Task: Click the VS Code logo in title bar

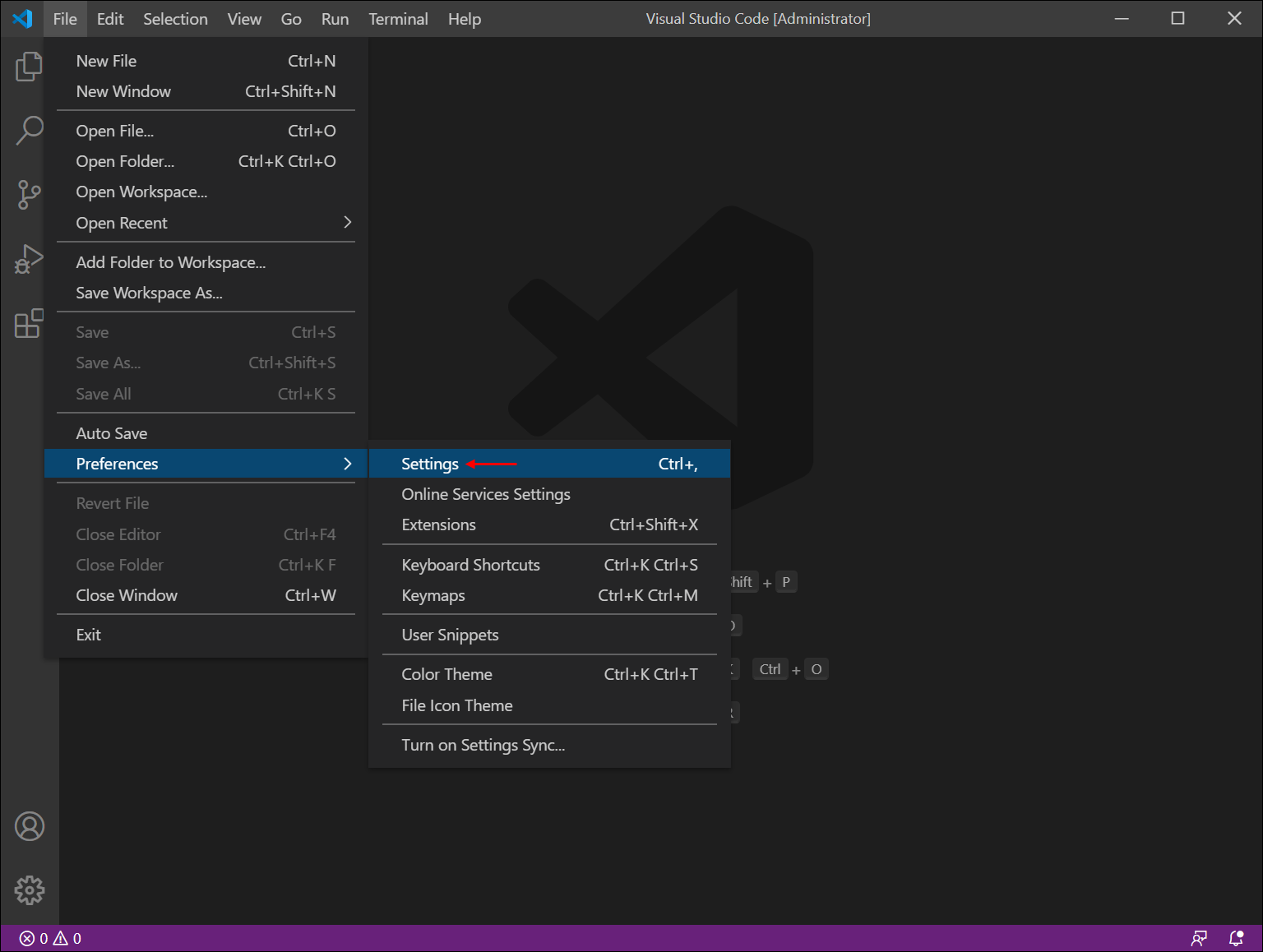Action: 22,18
